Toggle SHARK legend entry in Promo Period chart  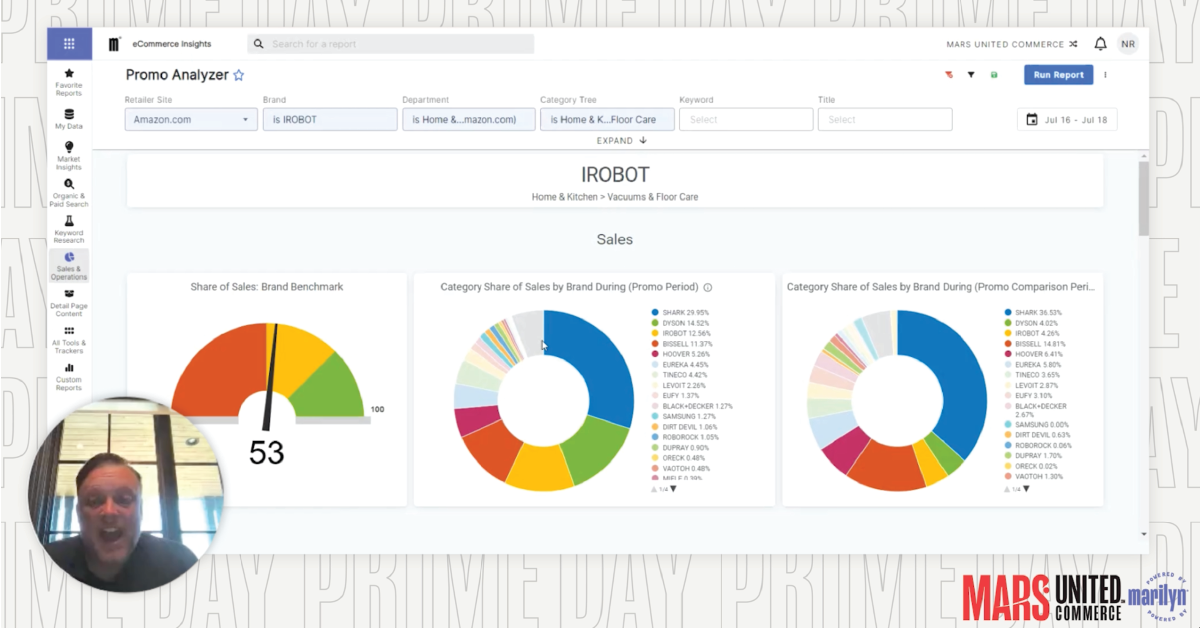pyautogui.click(x=680, y=312)
